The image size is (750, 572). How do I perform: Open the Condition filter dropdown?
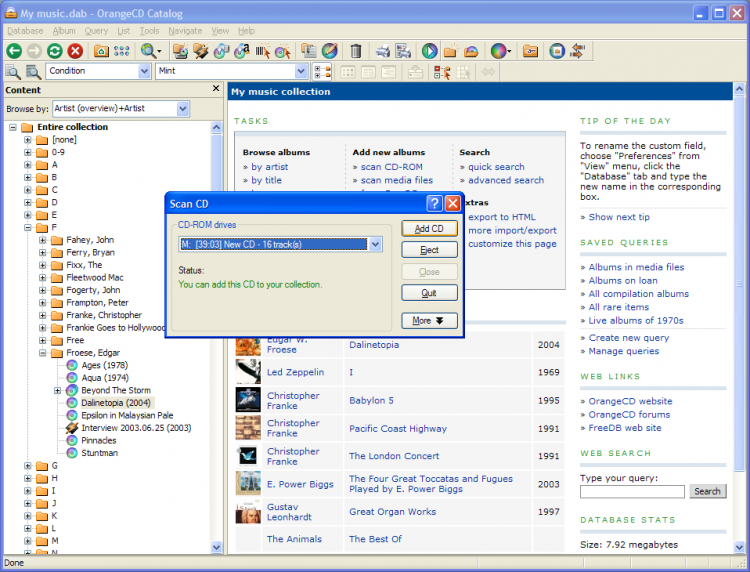pyautogui.click(x=142, y=72)
